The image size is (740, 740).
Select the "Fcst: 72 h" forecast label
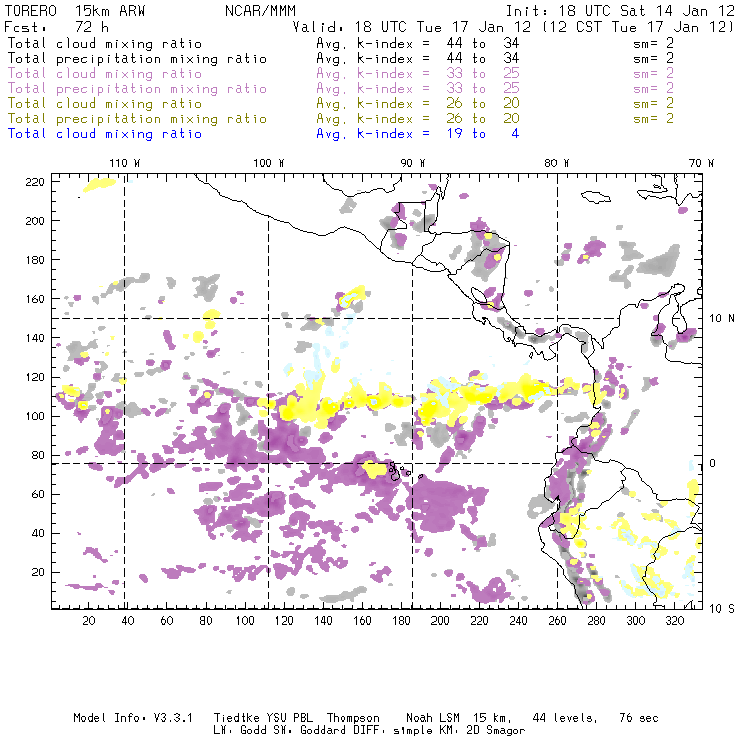click(x=56, y=27)
